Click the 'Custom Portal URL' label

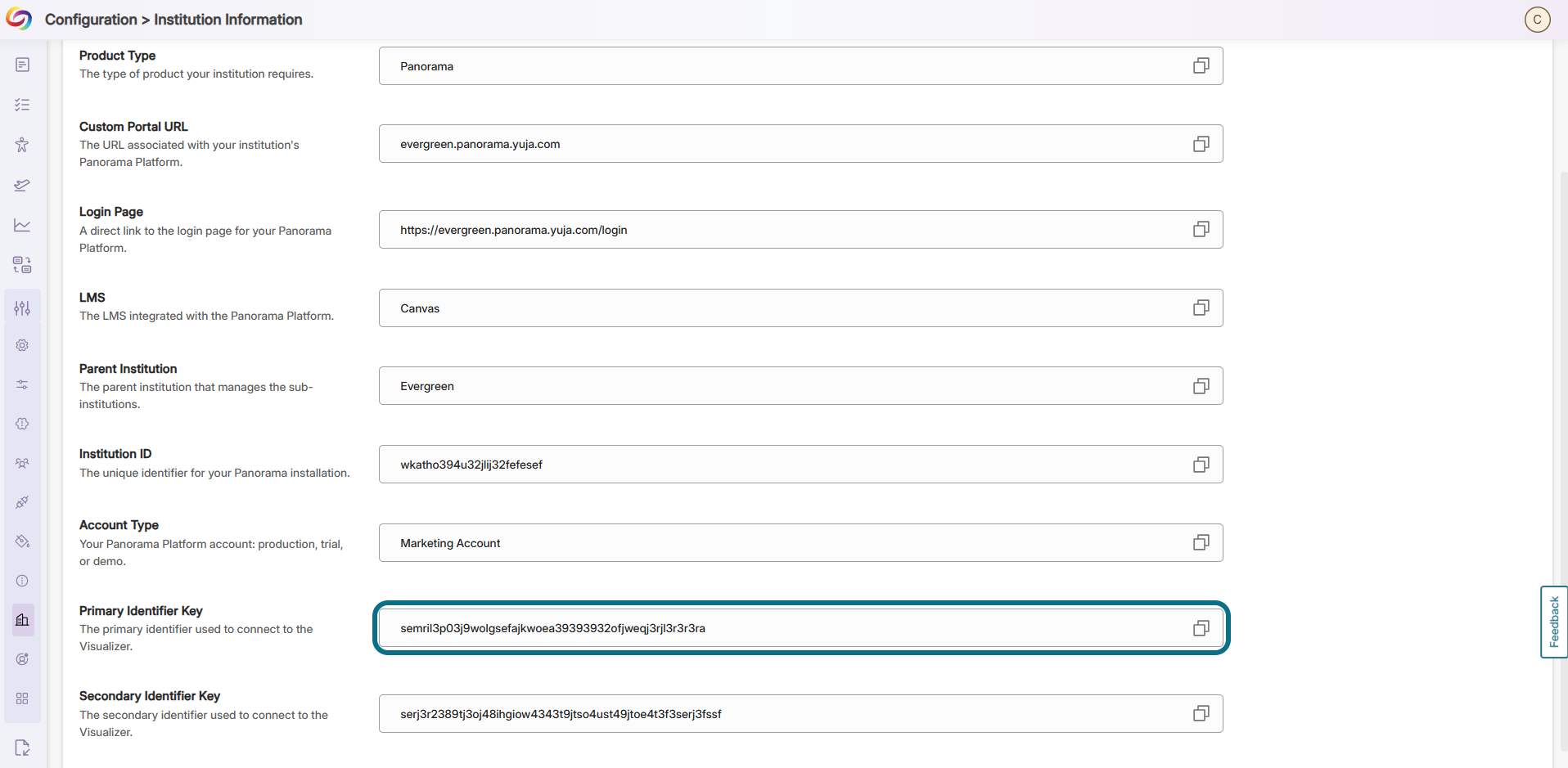click(133, 127)
